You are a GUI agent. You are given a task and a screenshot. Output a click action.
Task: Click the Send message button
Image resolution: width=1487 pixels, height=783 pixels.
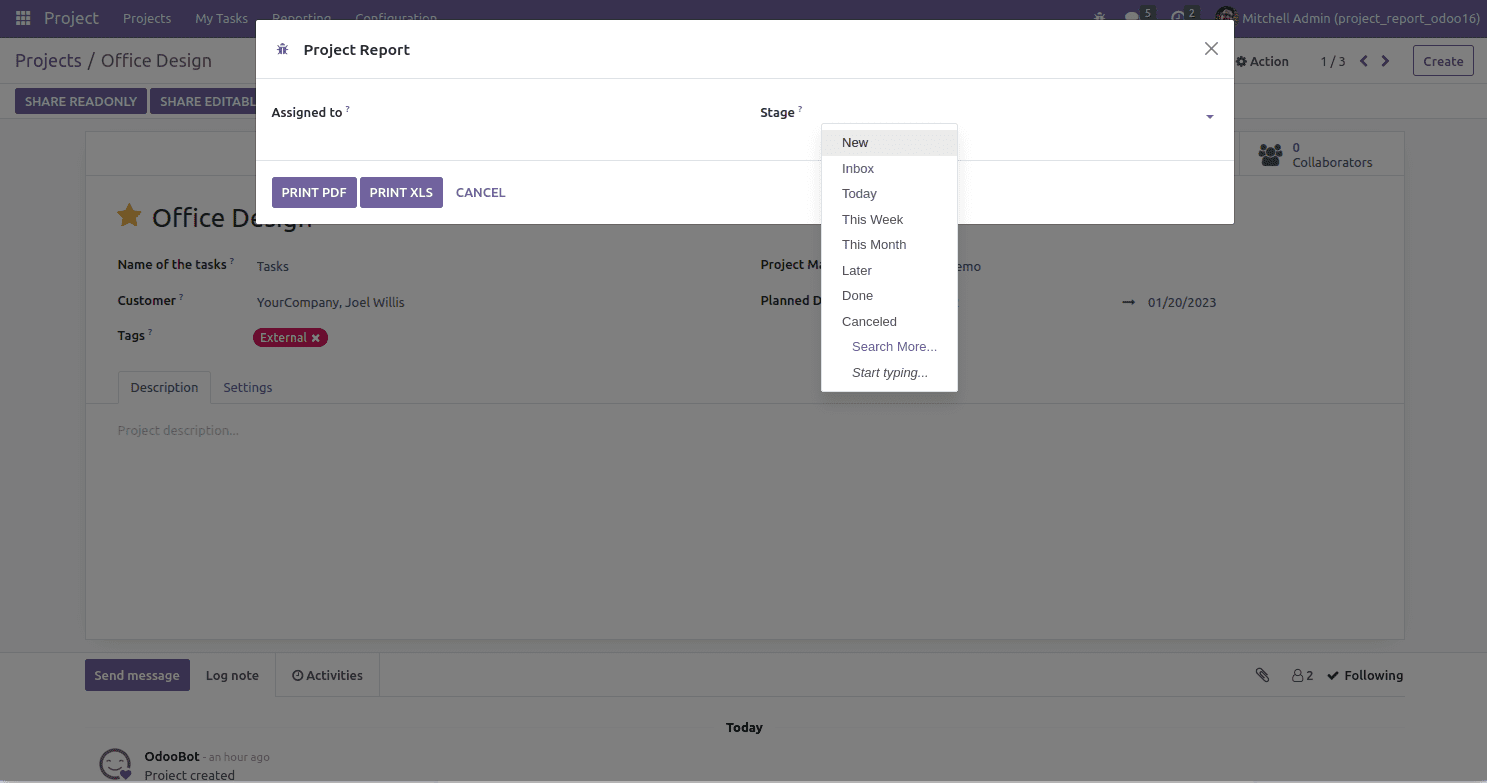137,675
